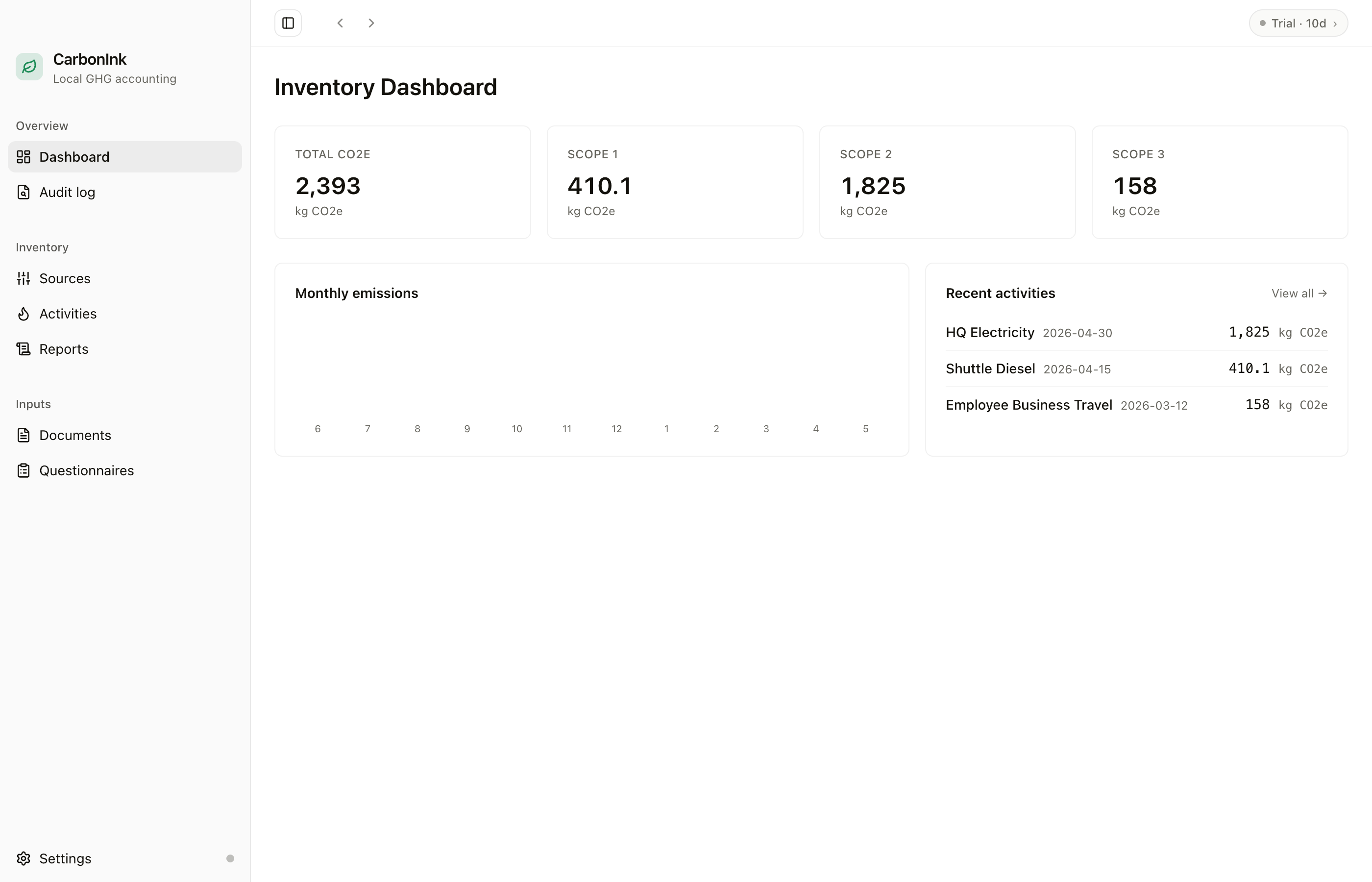The image size is (1372, 882).
Task: Open the Audit log page
Action: tap(125, 193)
